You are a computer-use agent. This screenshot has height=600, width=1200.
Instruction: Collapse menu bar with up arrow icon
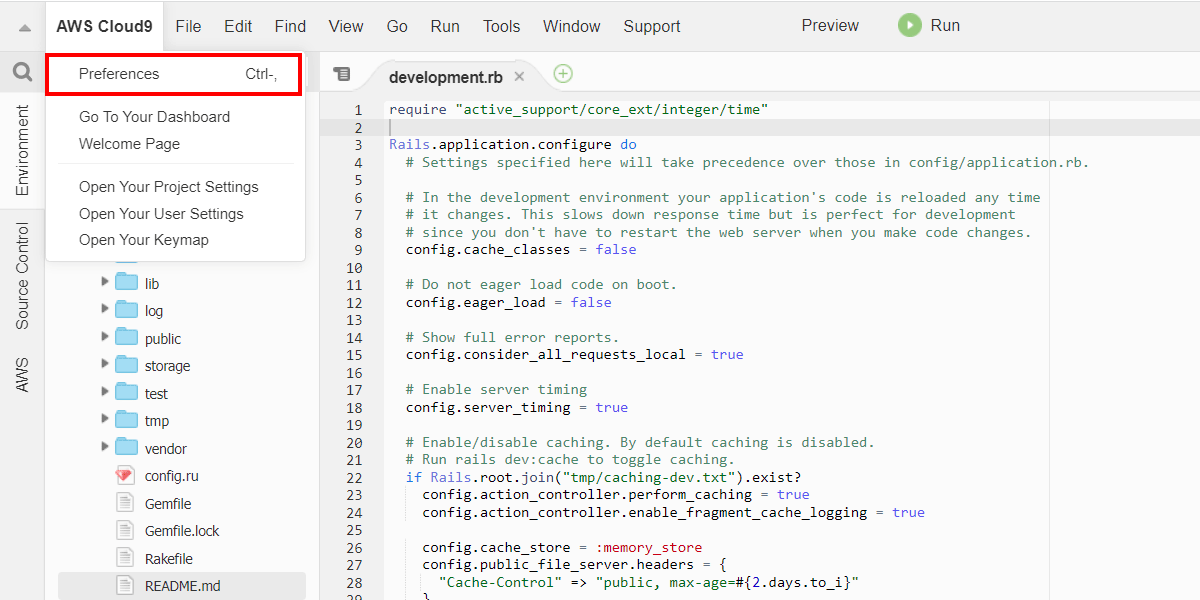click(x=24, y=27)
